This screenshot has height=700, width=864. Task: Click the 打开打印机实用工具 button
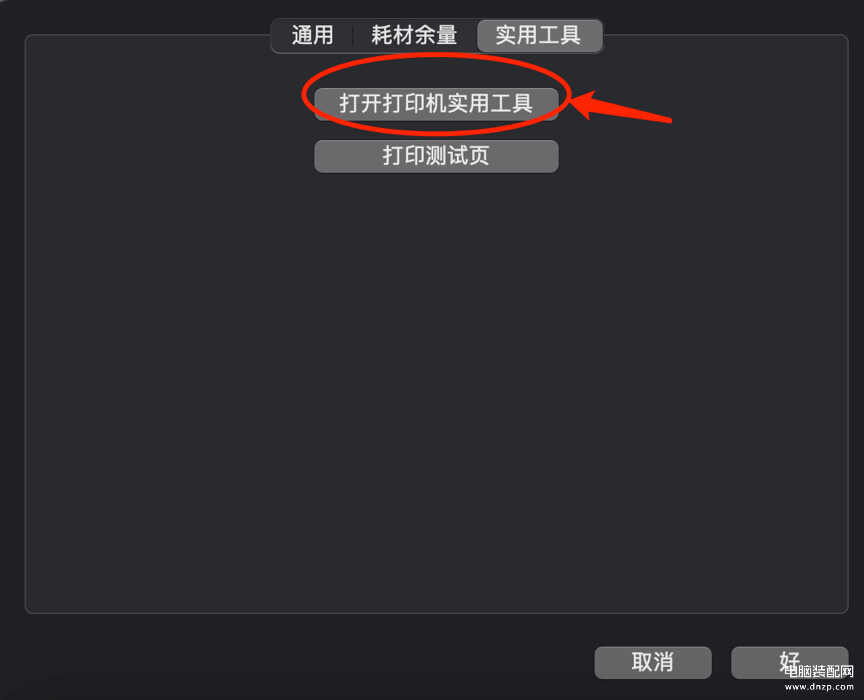click(x=436, y=104)
